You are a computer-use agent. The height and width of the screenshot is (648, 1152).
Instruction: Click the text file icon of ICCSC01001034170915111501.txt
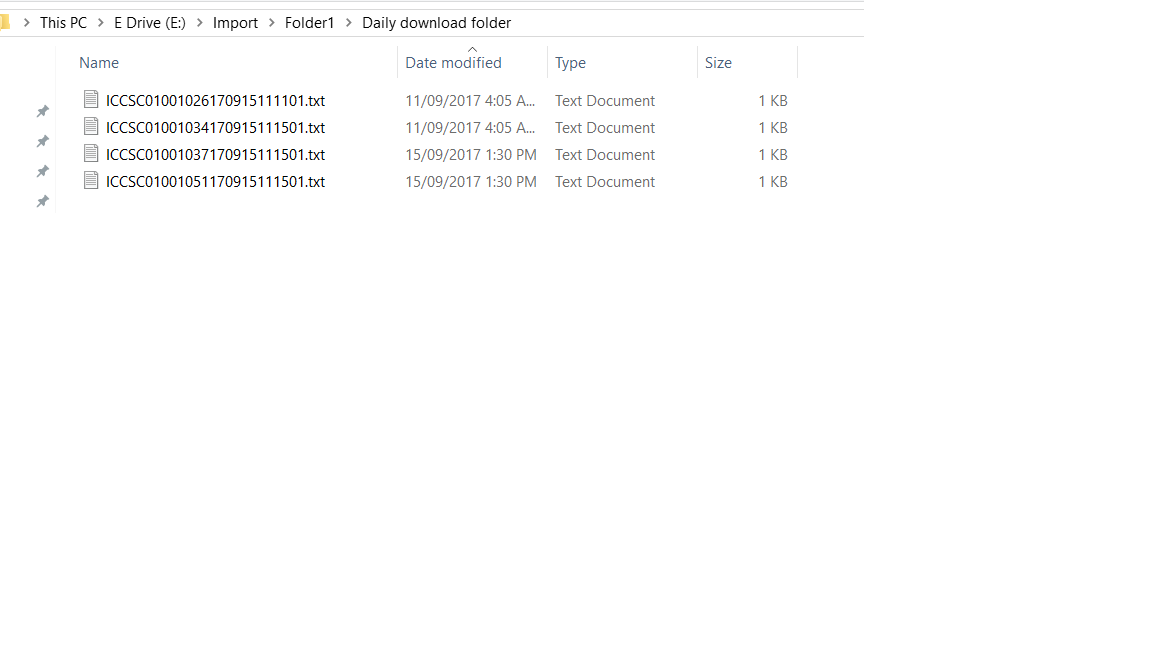click(91, 126)
